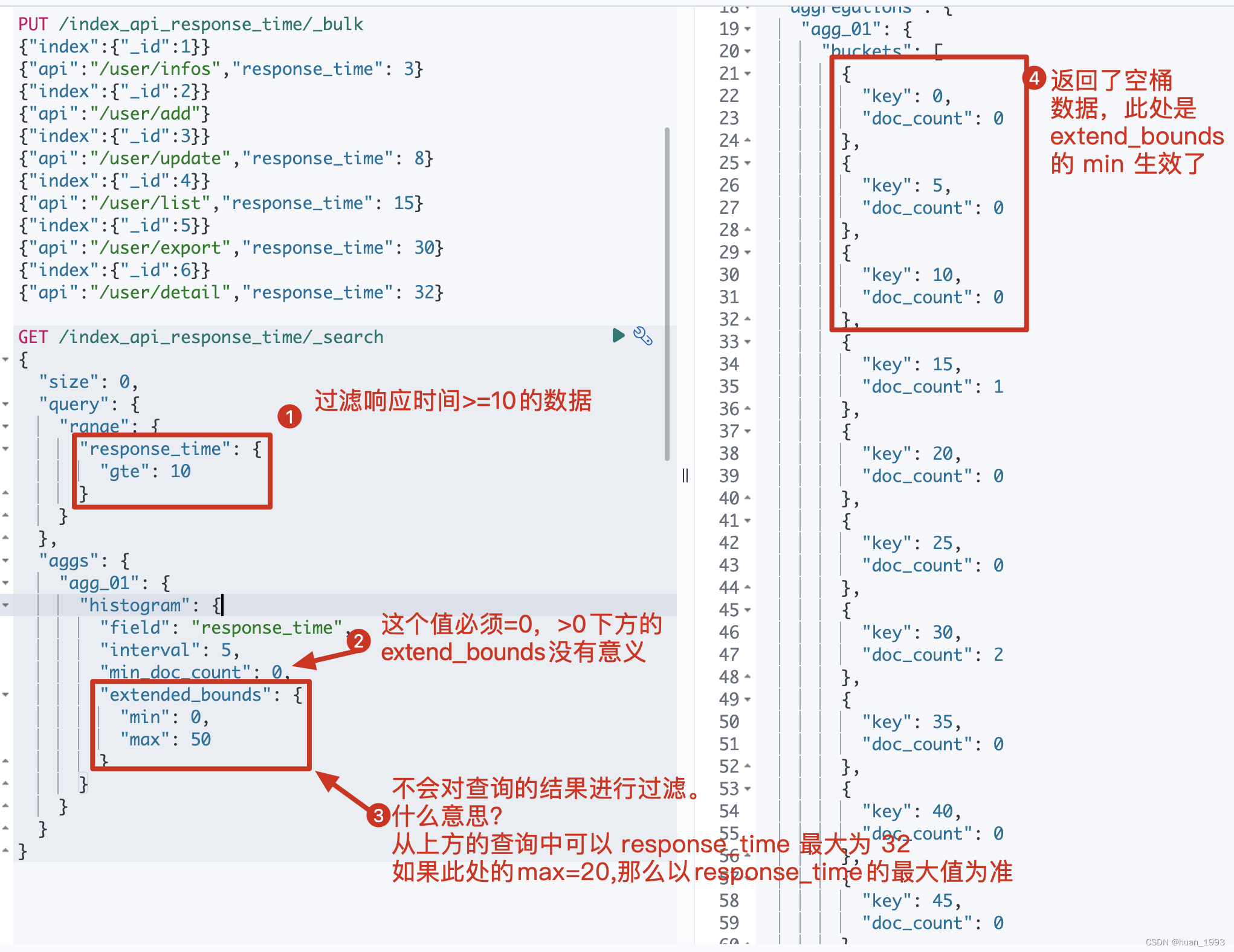Open the wrench request options menu

click(x=643, y=336)
